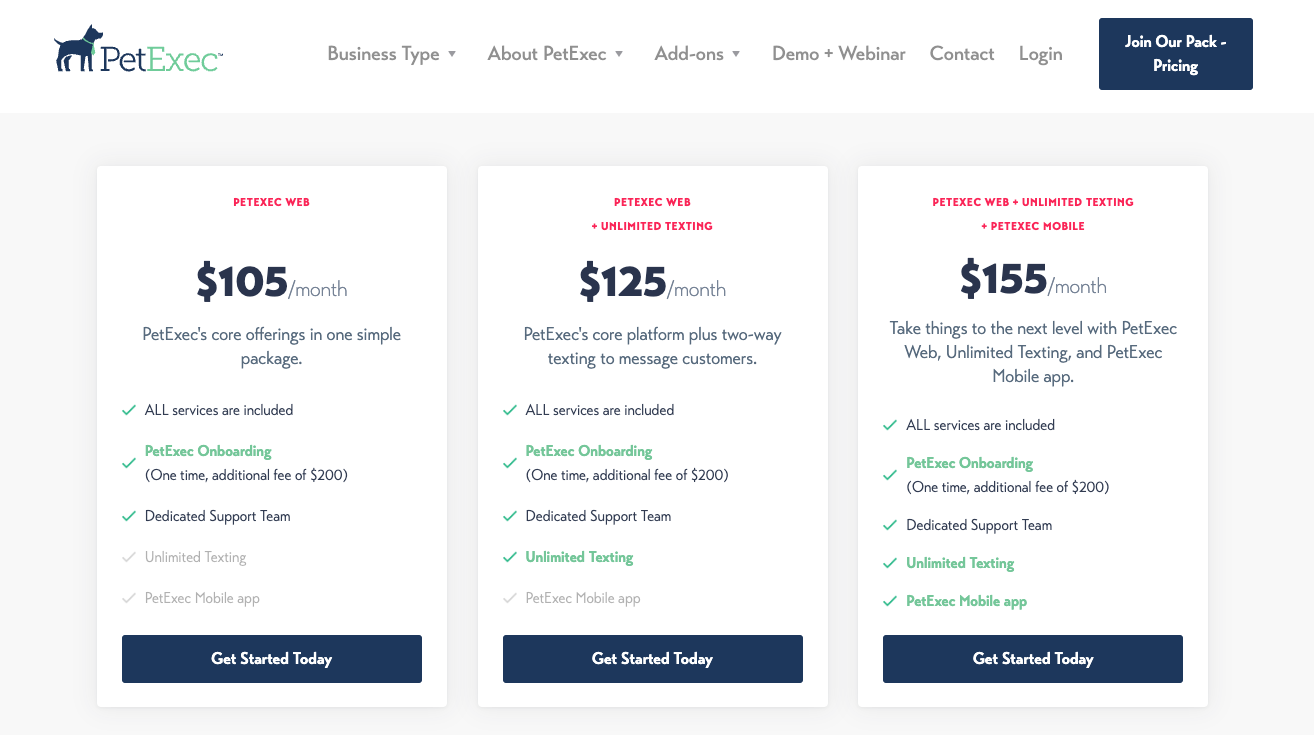Open the PetExec Onboarding link in $155 plan
This screenshot has height=735, width=1314.
(969, 462)
